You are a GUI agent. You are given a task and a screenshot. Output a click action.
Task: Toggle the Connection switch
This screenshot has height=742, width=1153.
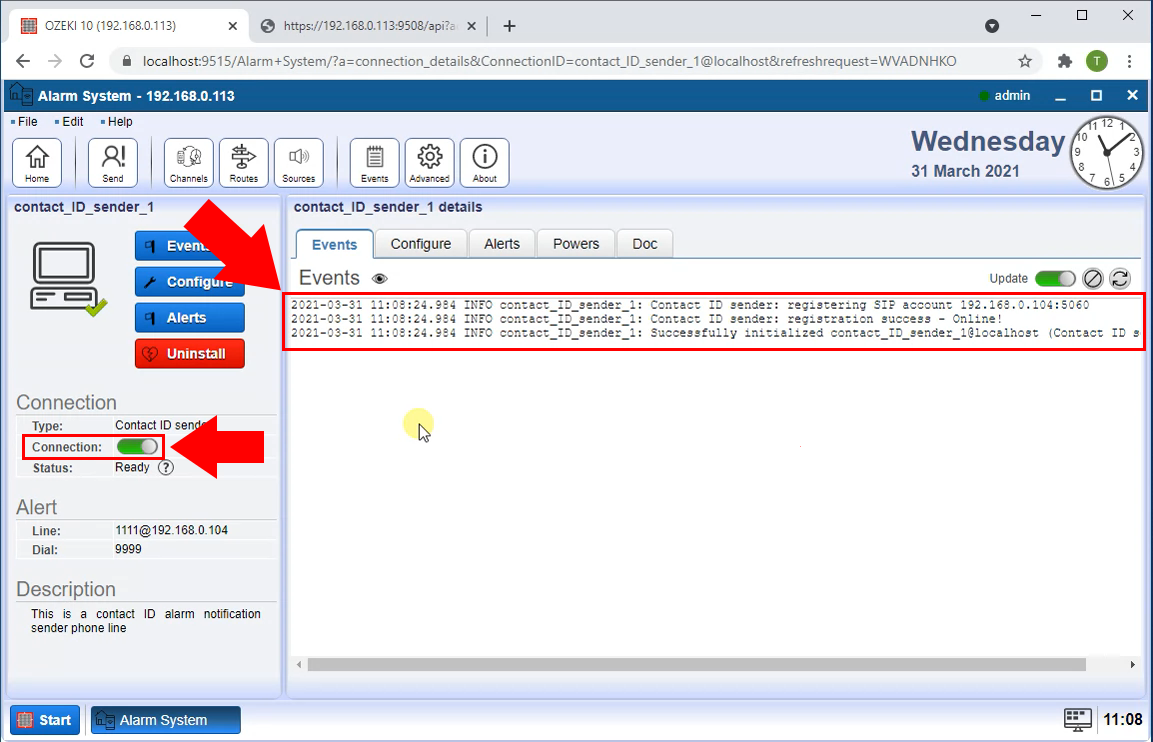(138, 446)
